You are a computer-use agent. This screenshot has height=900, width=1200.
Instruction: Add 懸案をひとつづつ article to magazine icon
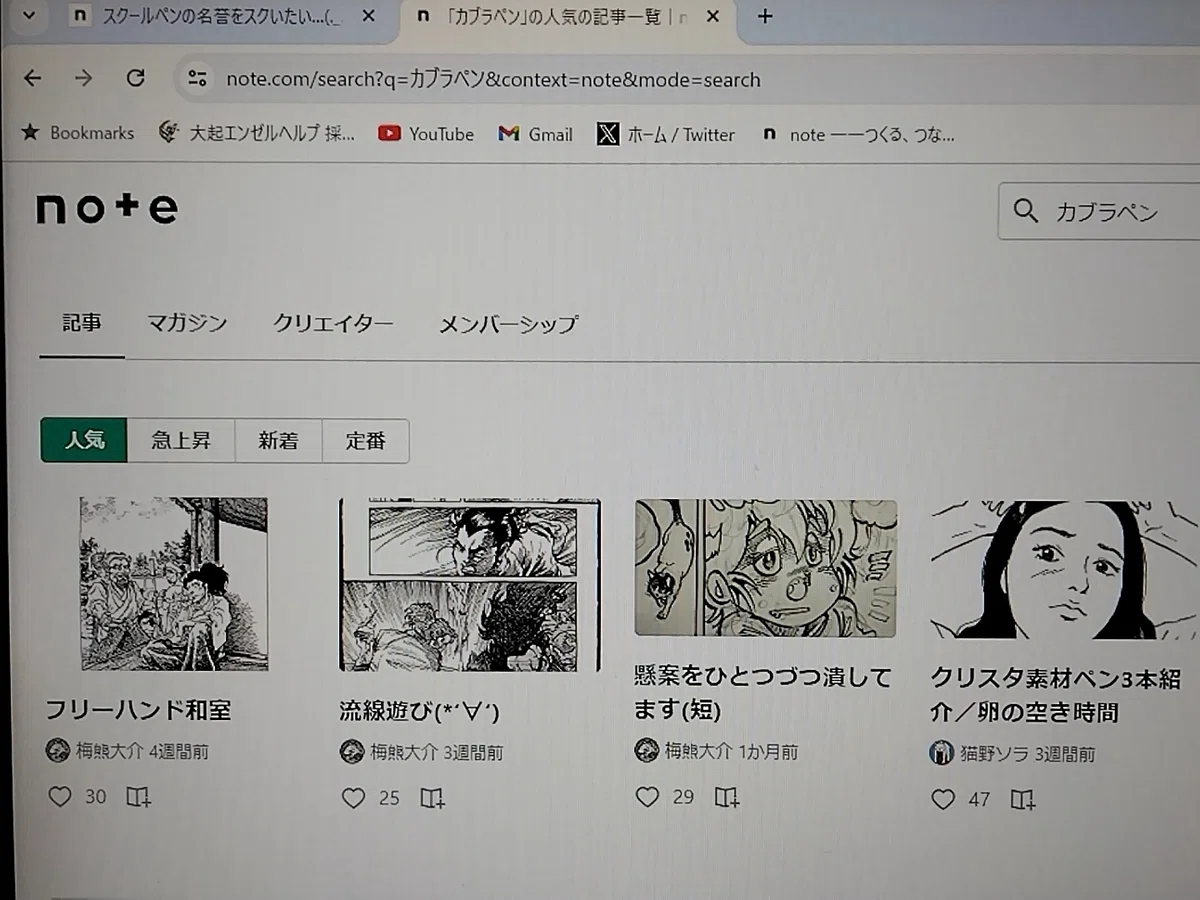pos(727,797)
